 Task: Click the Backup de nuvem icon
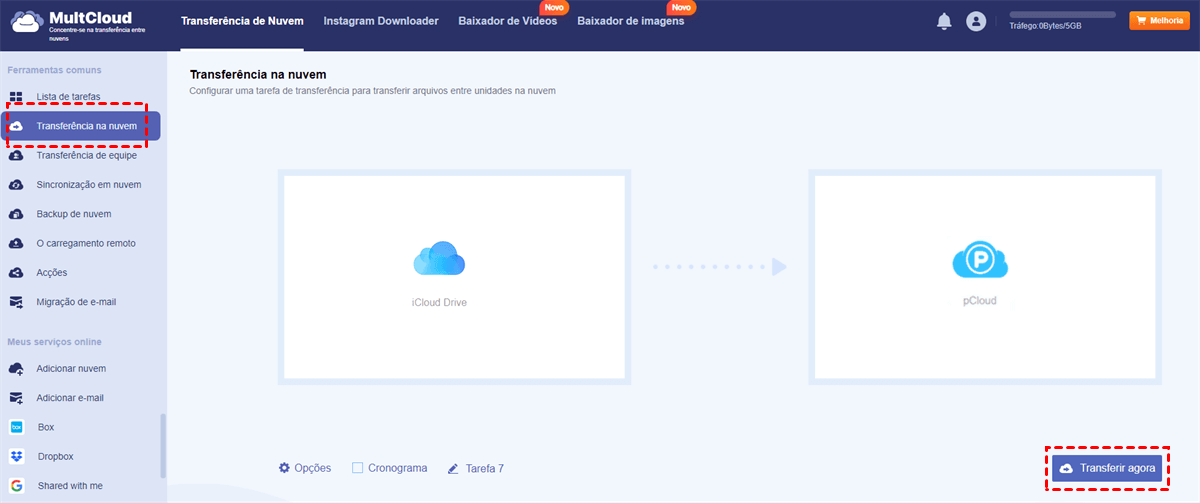[x=16, y=214]
